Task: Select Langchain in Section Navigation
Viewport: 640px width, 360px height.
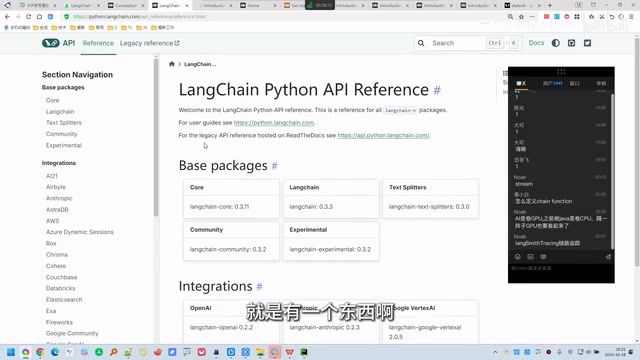Action: (x=60, y=111)
